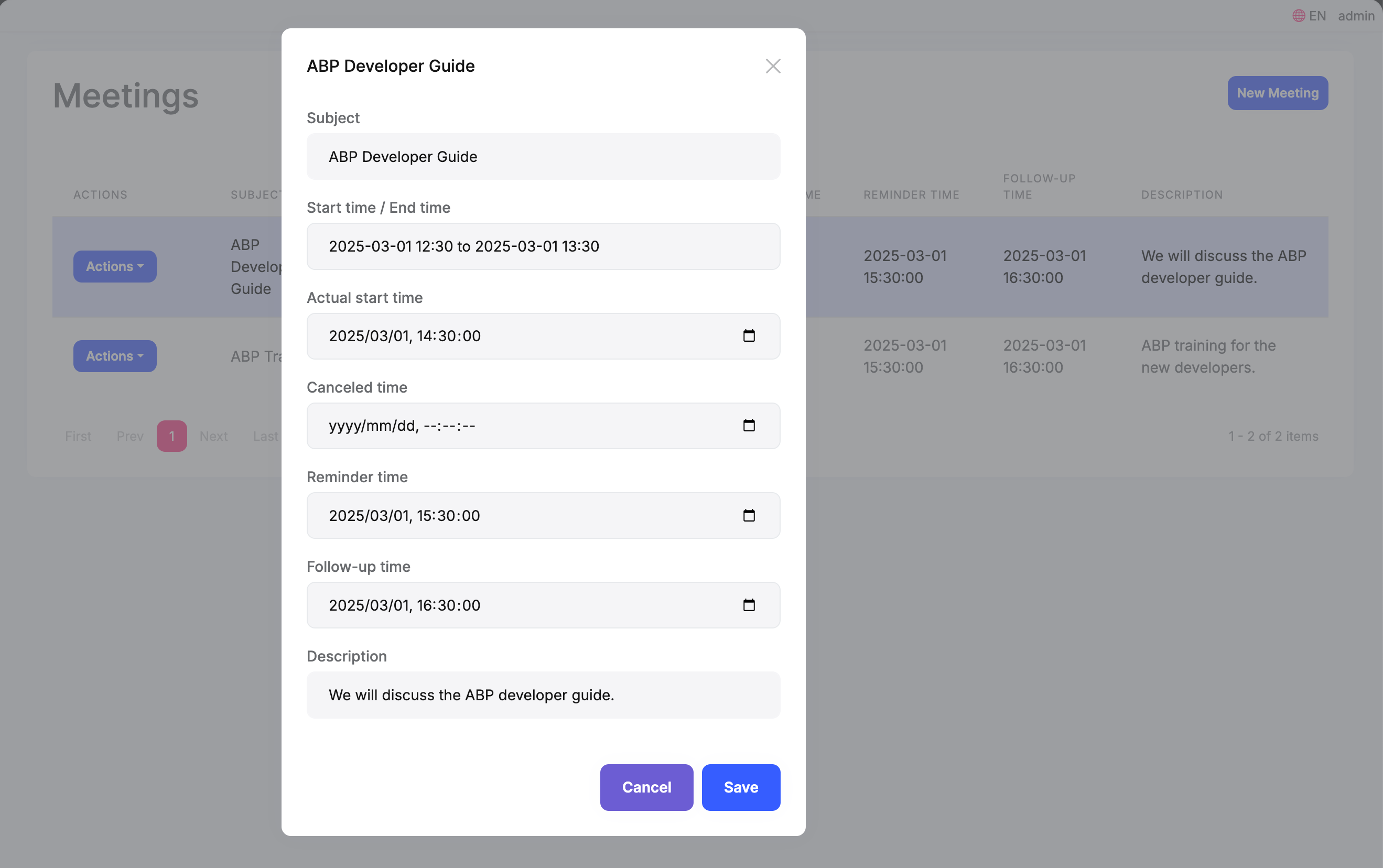
Task: Expand Actions dropdown for ABP Developer Guide row
Action: [x=115, y=266]
